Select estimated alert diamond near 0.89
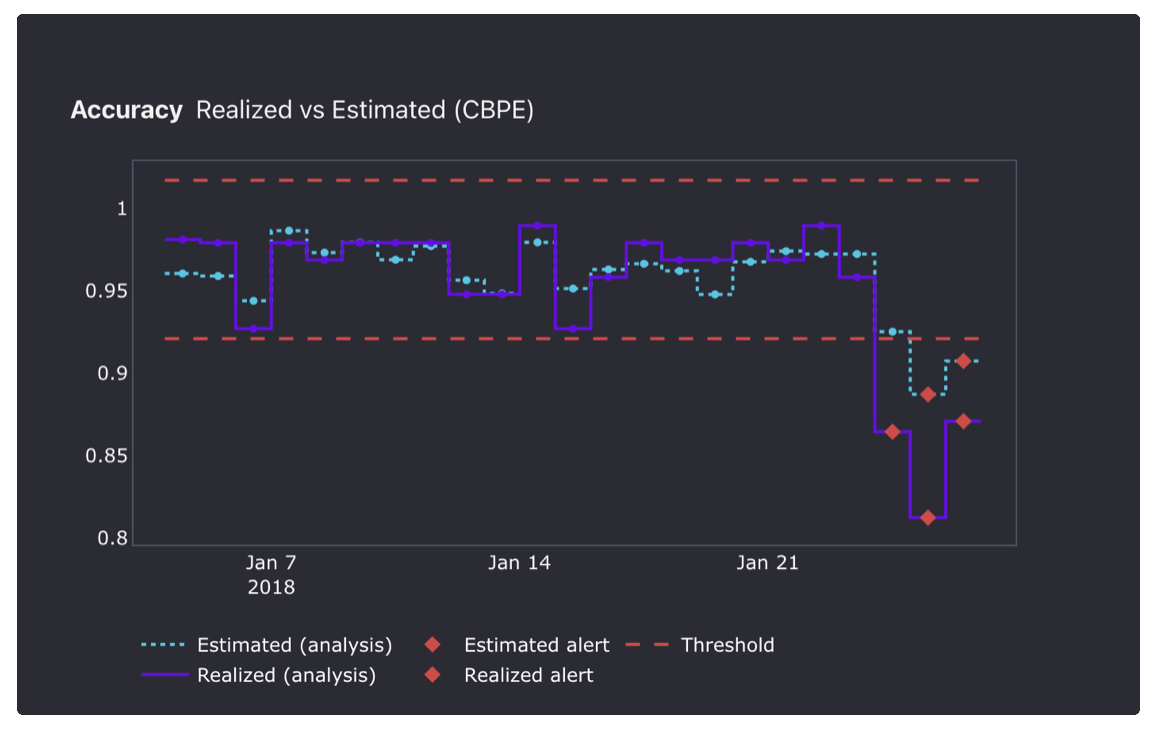Viewport: 1154px width, 730px height. pos(928,394)
